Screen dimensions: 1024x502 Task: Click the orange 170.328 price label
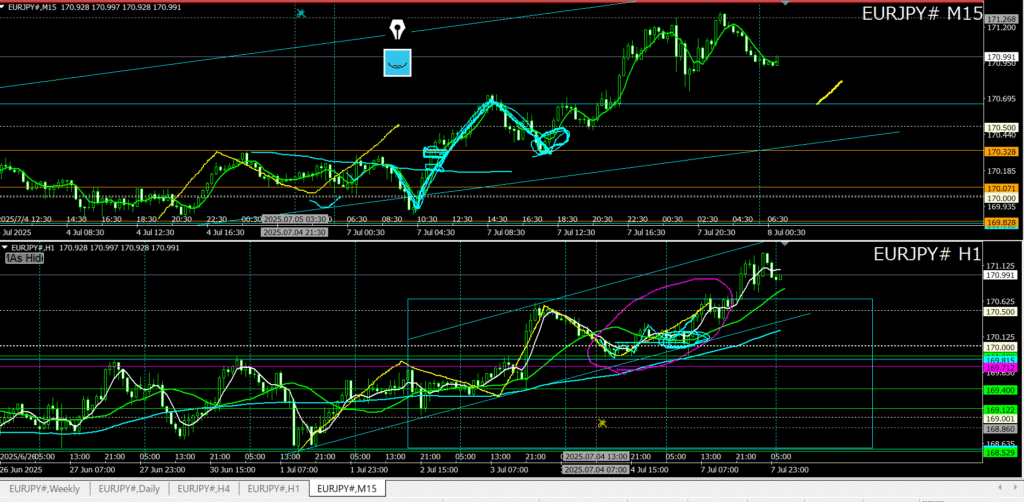(1001, 151)
